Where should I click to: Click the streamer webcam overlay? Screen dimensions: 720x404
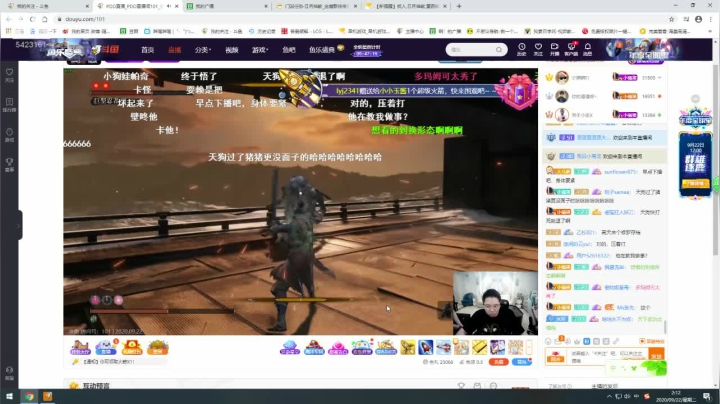[495, 303]
